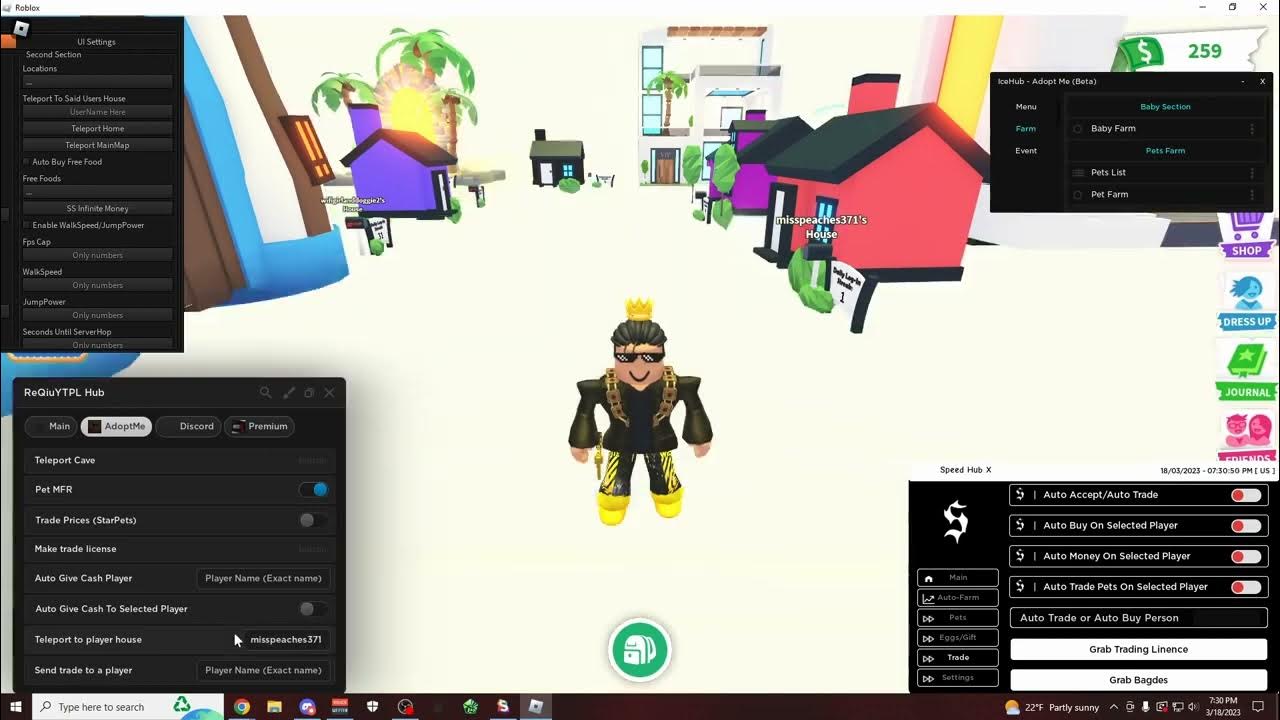The image size is (1280, 720).
Task: Enable the Baby Farm radio option
Action: pos(1078,129)
